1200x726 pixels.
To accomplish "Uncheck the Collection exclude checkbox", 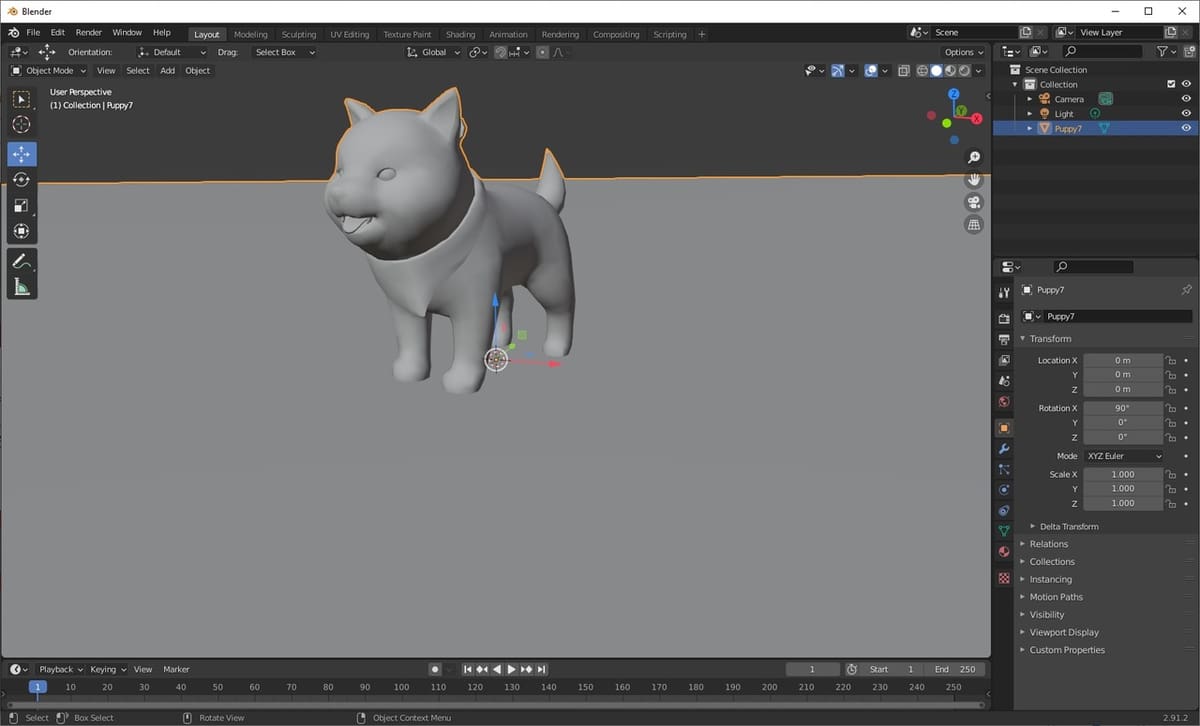I will 1171,84.
